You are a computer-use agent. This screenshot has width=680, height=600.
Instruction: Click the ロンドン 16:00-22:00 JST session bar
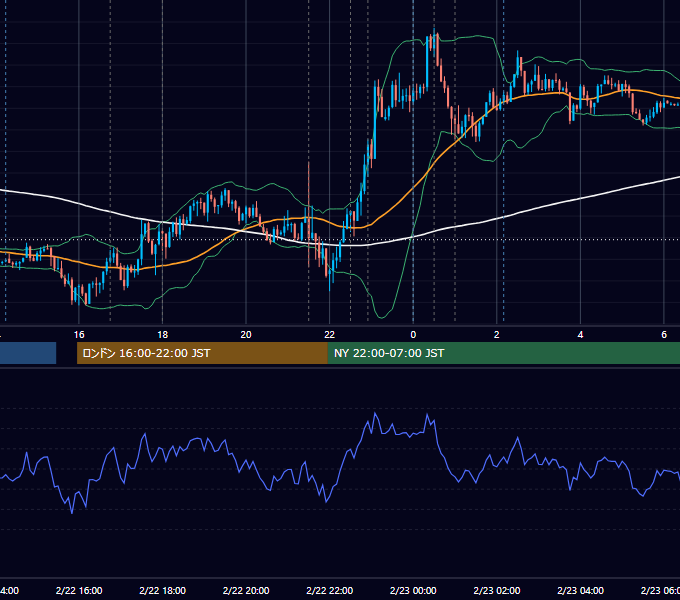click(202, 353)
